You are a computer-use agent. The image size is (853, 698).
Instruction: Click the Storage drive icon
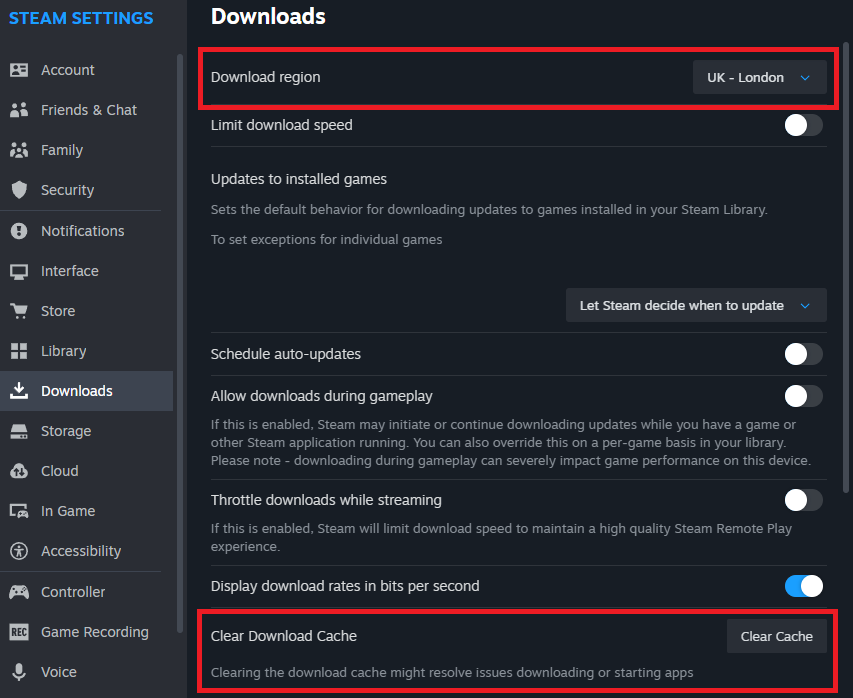(x=19, y=431)
